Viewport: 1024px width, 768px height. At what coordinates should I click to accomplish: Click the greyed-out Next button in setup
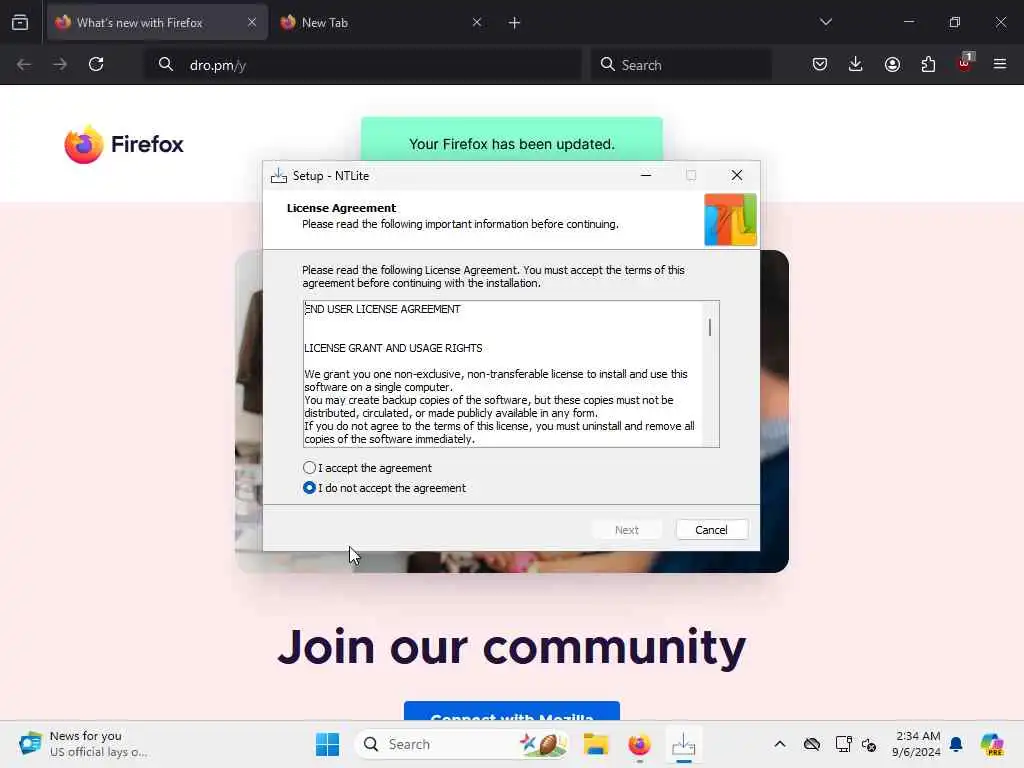point(626,530)
